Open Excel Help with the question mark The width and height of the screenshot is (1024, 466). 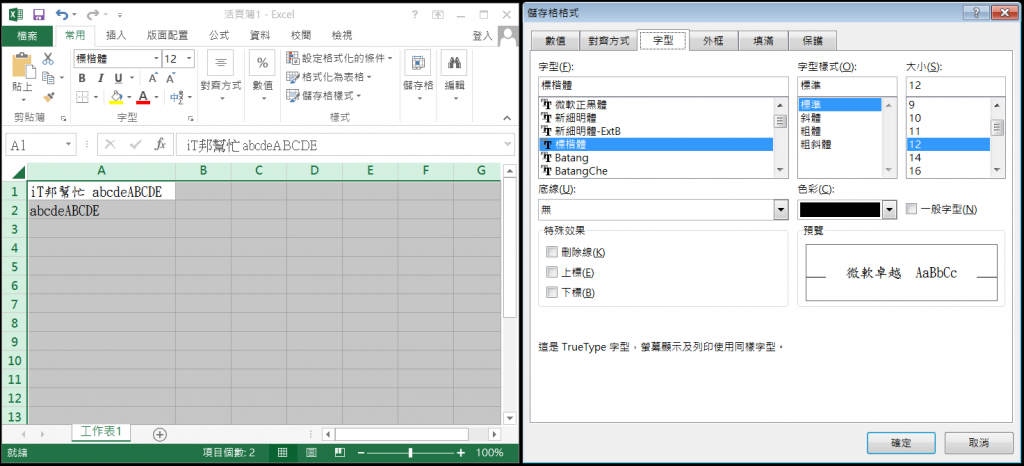[x=415, y=14]
